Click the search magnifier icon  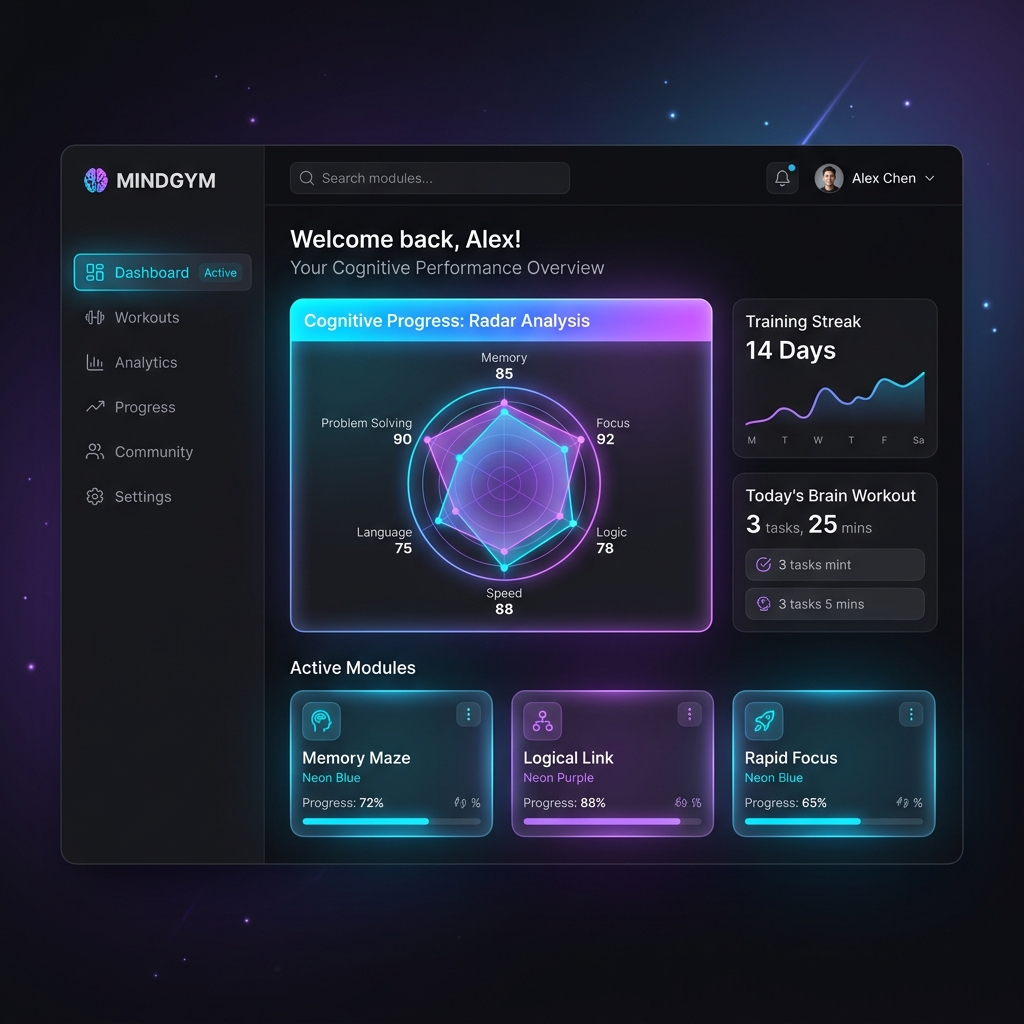click(x=306, y=178)
